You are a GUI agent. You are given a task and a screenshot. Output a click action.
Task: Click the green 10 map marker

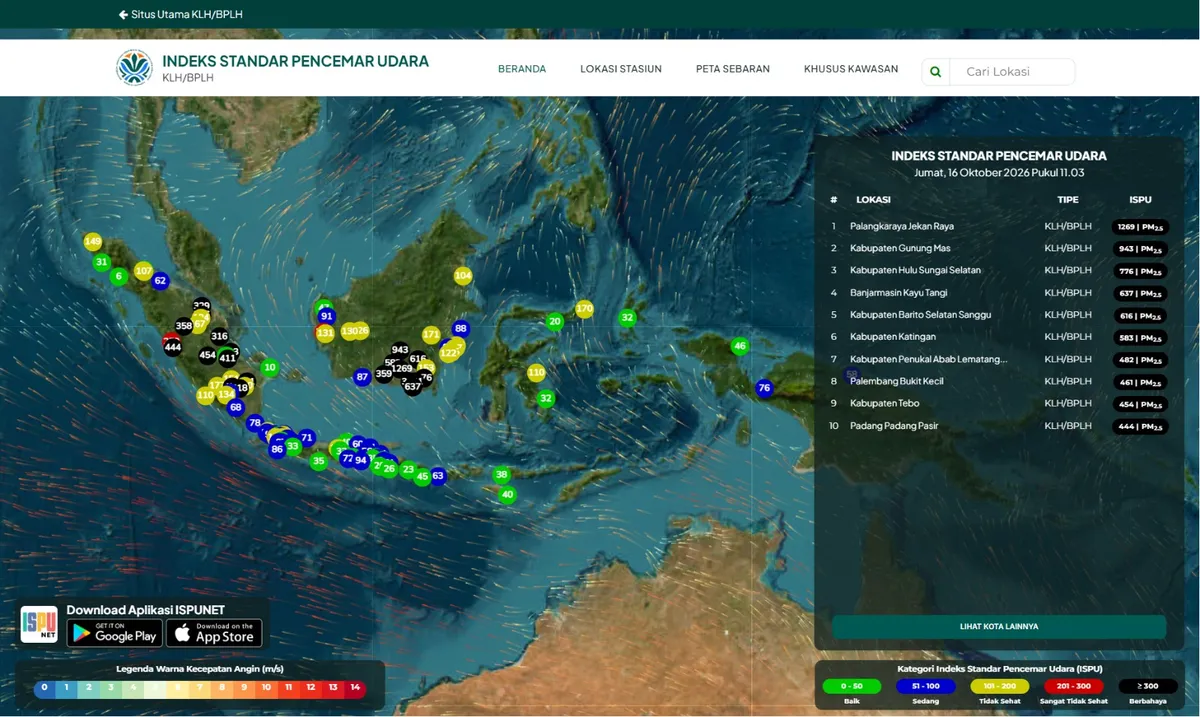(x=269, y=368)
